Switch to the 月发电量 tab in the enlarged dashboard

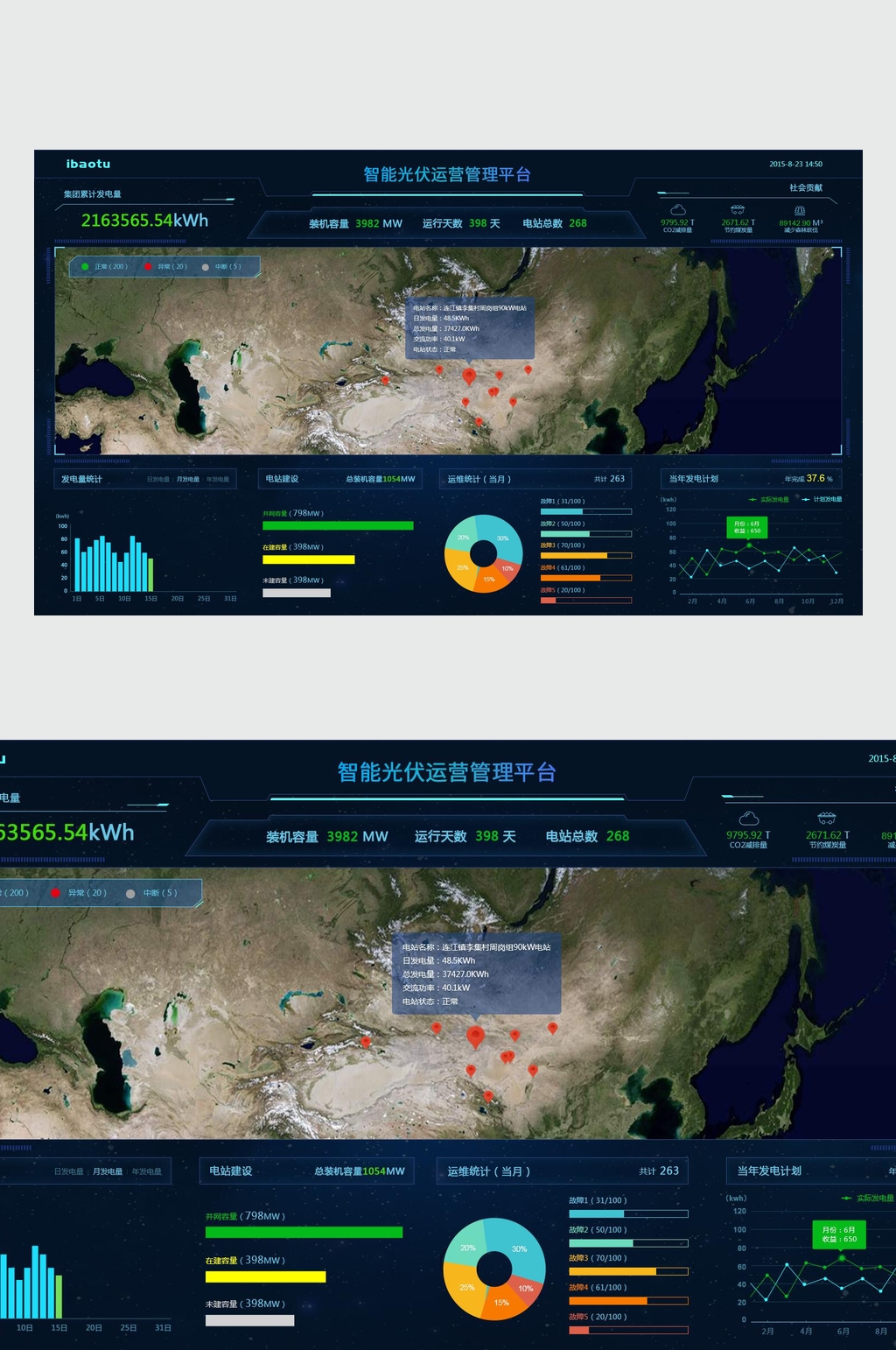(108, 1171)
